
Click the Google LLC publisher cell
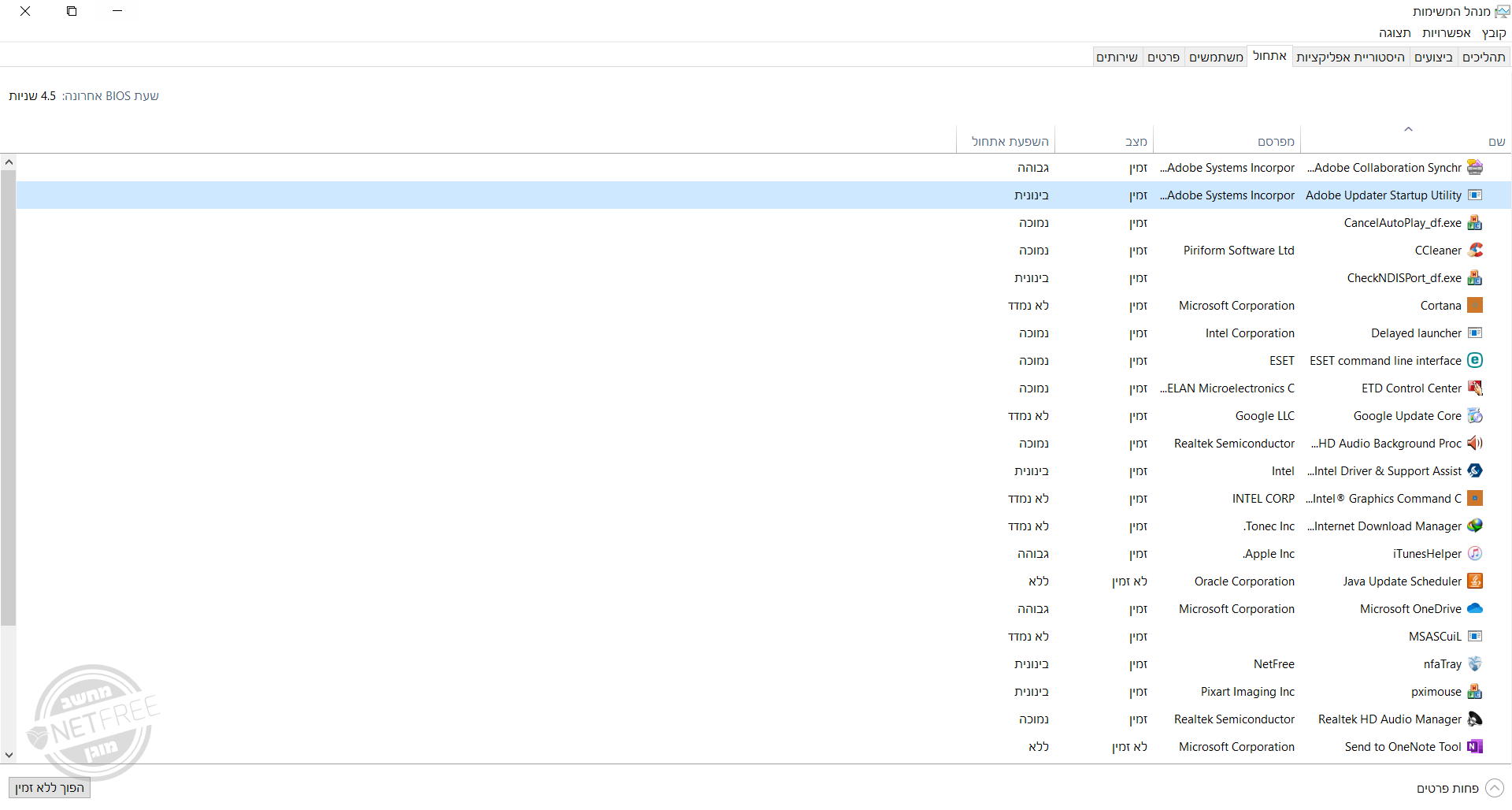[x=1265, y=416]
